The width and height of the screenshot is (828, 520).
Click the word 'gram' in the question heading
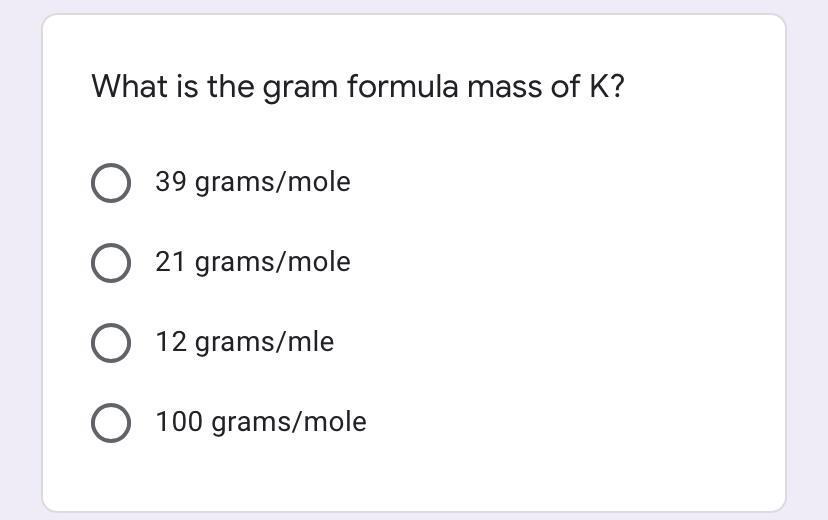pos(301,88)
